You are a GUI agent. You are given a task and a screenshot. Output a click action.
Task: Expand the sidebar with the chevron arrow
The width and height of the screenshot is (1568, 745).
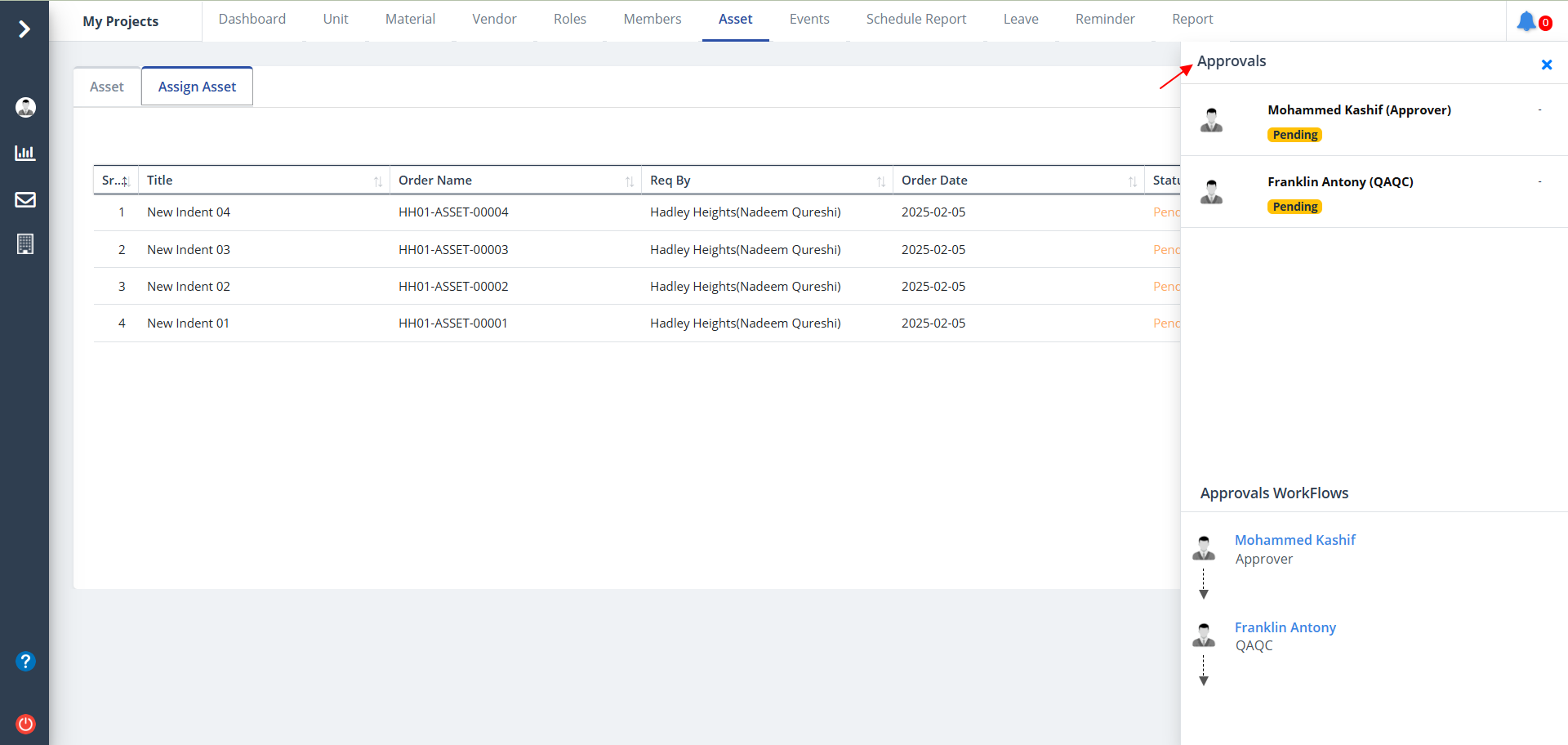24,29
